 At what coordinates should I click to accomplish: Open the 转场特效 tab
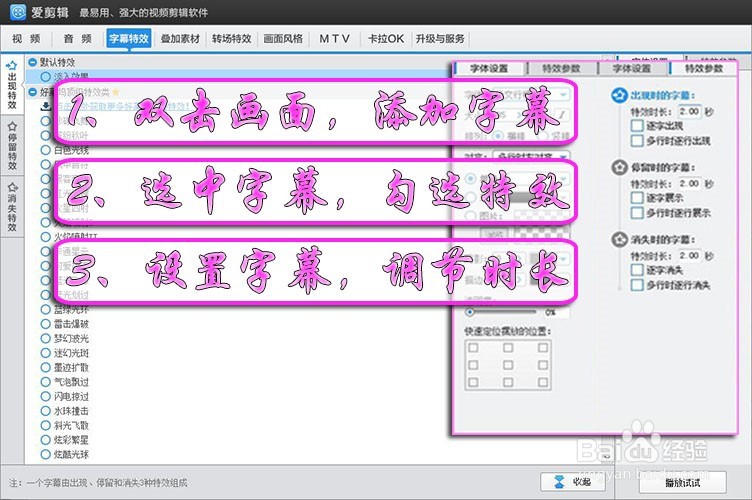pyautogui.click(x=232, y=39)
